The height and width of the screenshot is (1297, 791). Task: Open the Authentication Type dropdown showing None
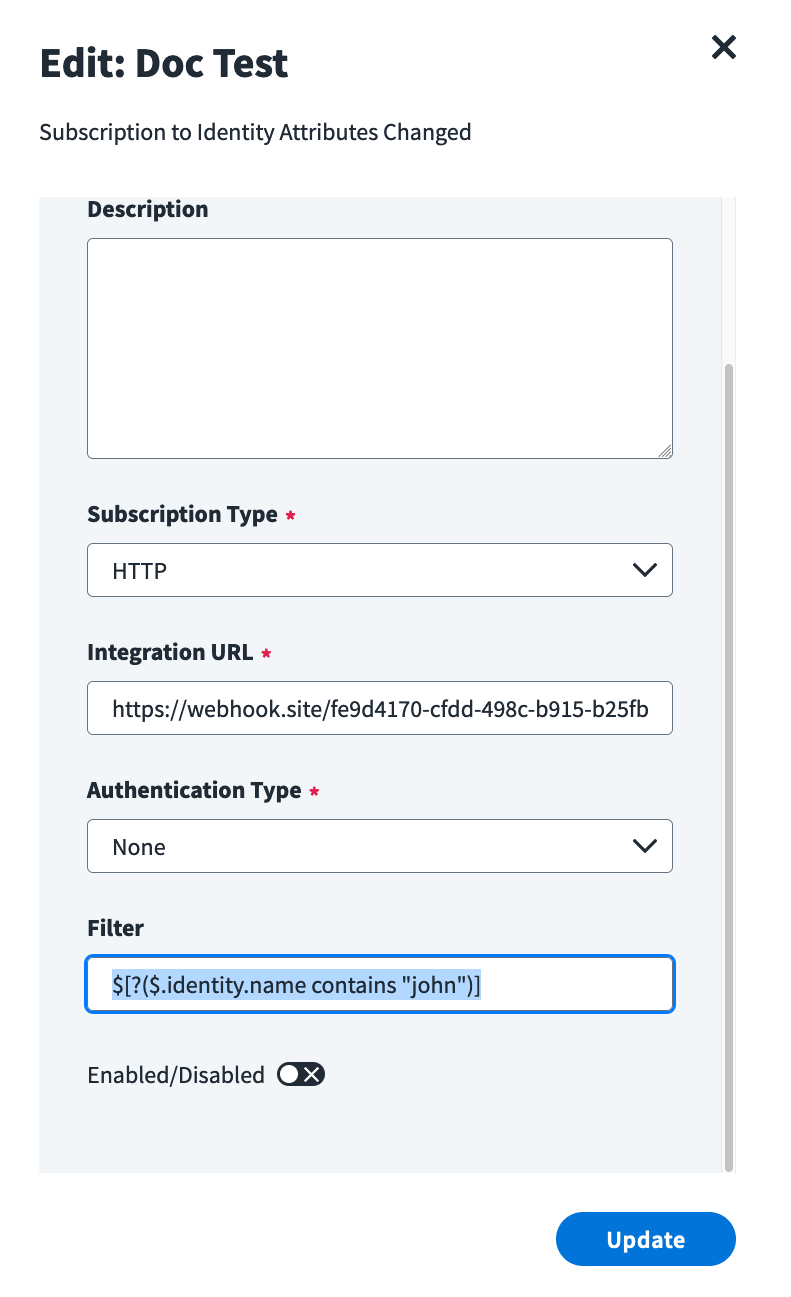click(x=380, y=845)
